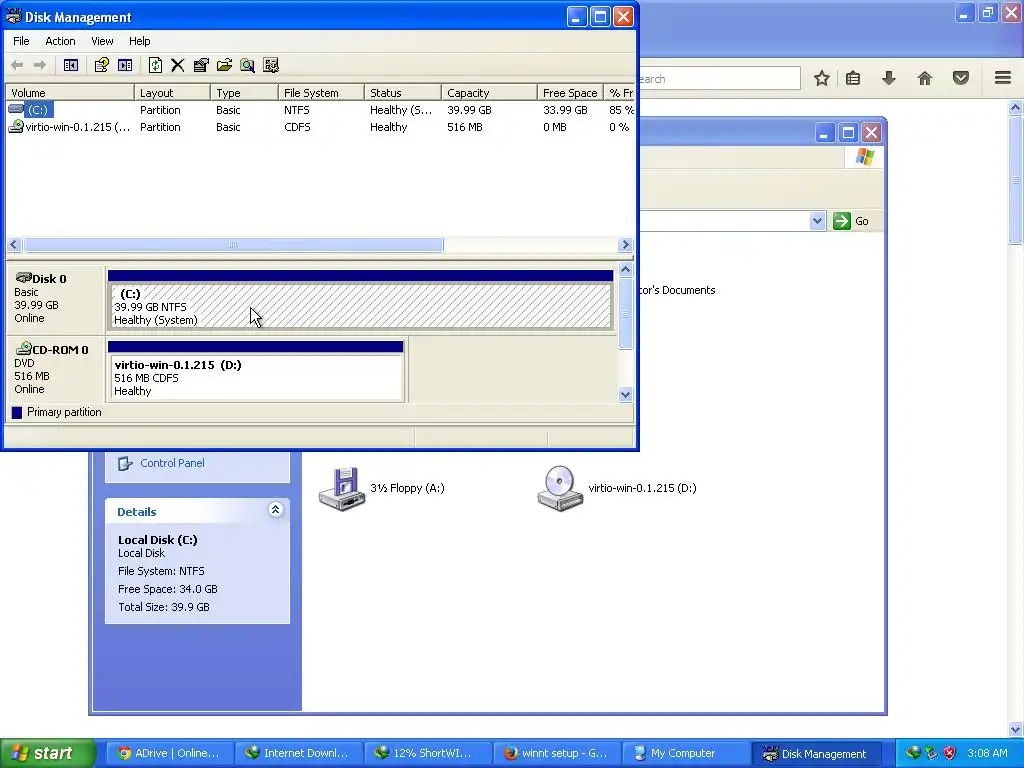Click the volume list horizontal scrollbar thumb
This screenshot has height=768, width=1024.
(232, 245)
